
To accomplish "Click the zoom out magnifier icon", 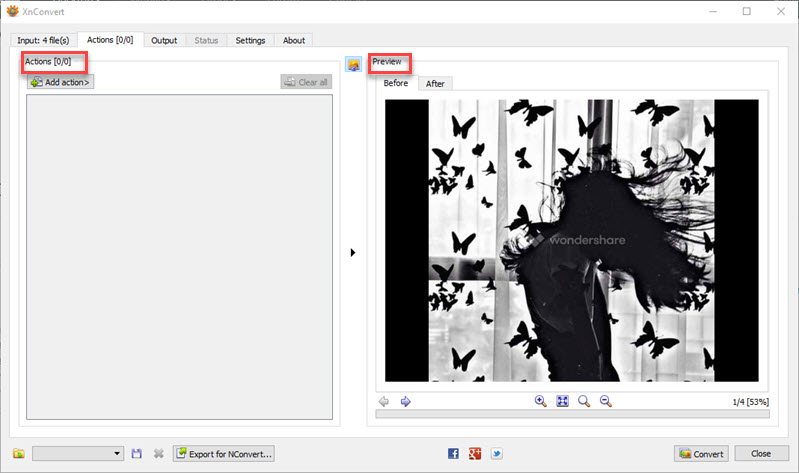I will pyautogui.click(x=605, y=401).
